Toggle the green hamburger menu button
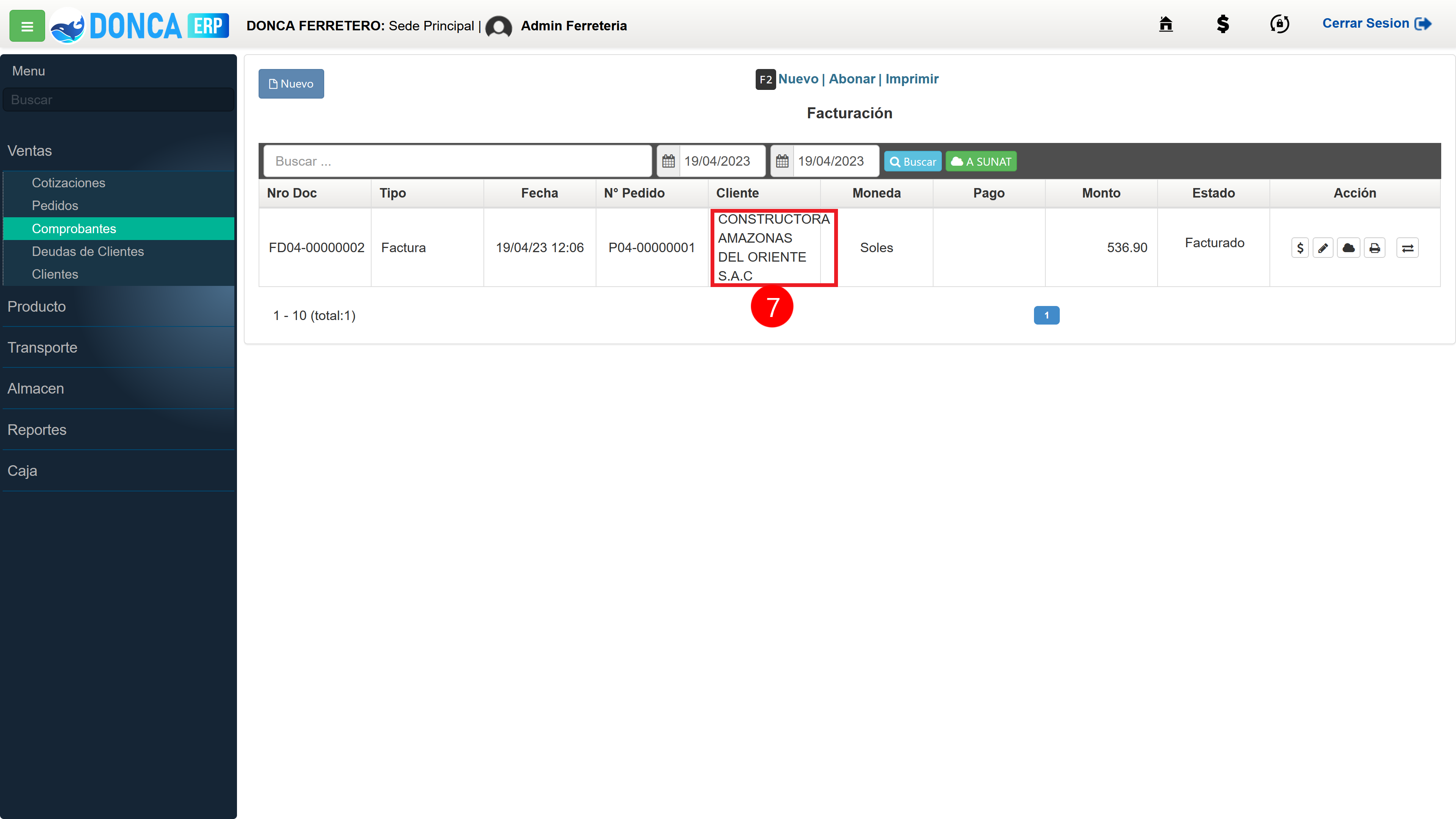The image size is (1456, 819). click(x=27, y=26)
